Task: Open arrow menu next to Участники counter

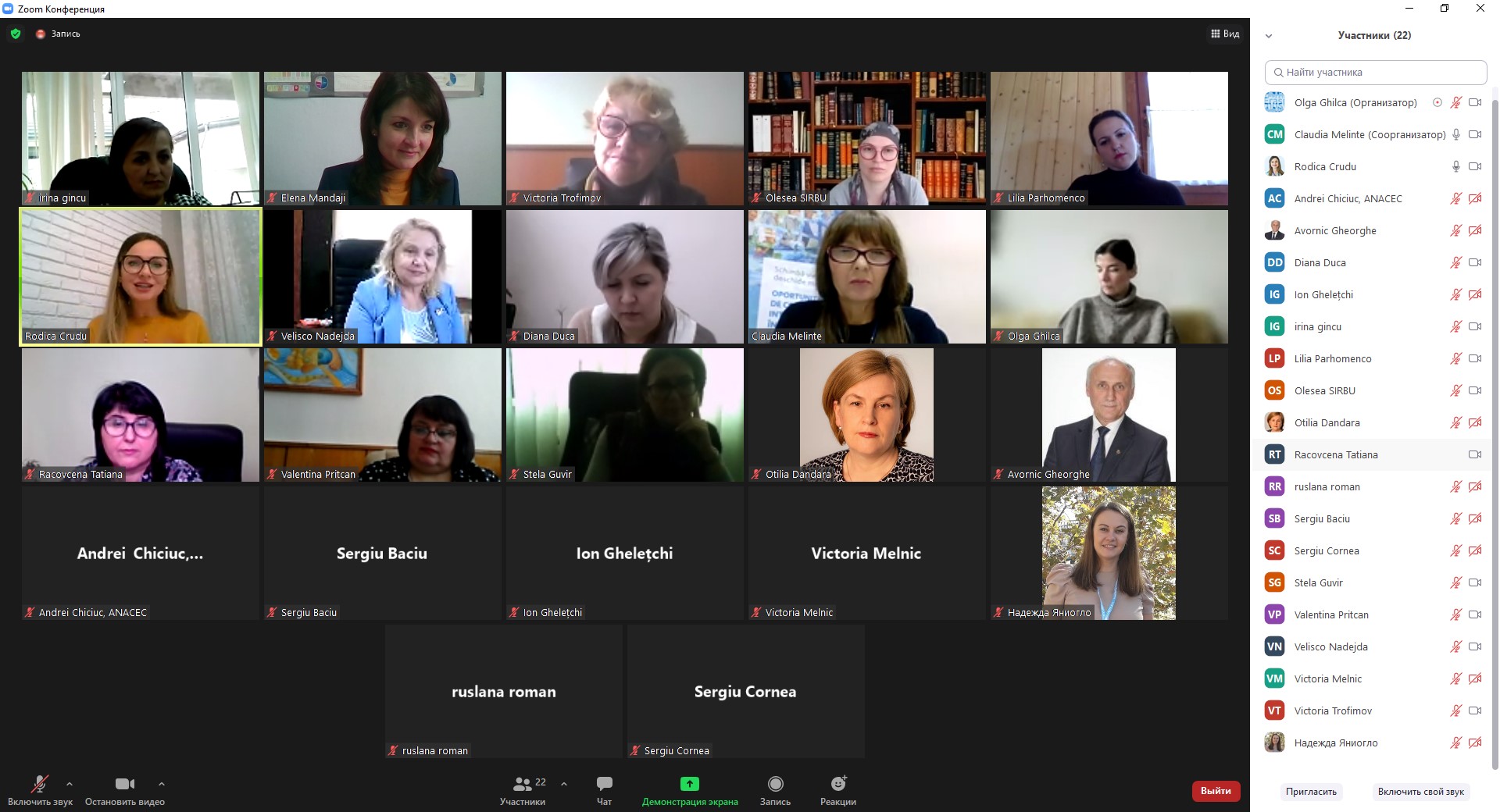Action: pos(564,784)
